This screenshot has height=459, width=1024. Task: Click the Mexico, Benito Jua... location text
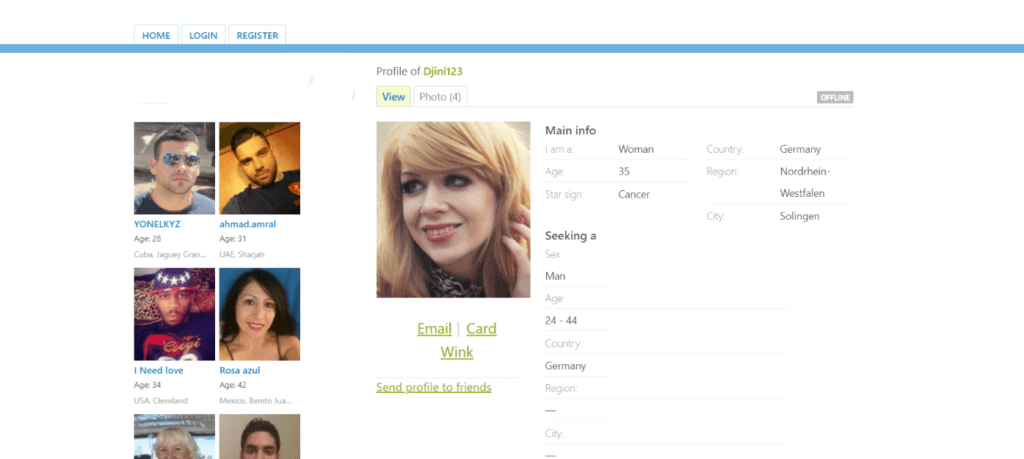(x=255, y=400)
